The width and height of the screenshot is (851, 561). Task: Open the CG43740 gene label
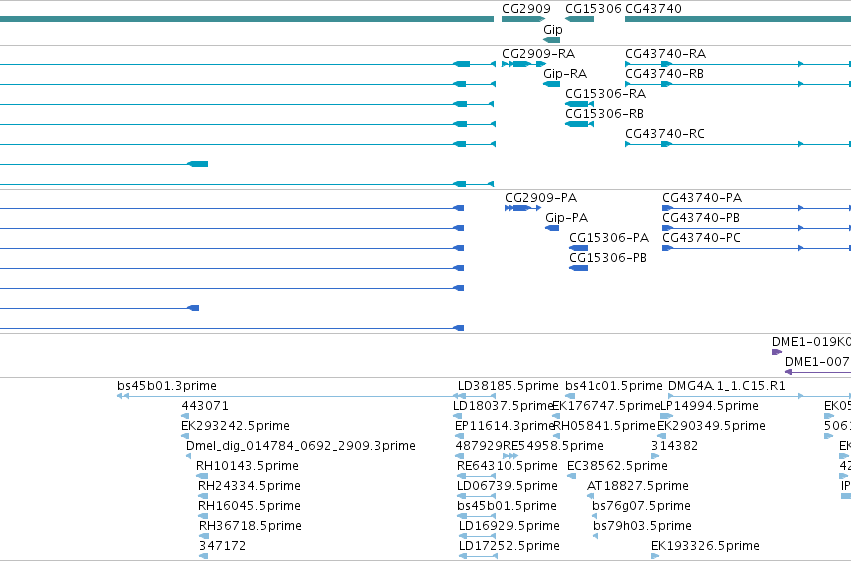[x=653, y=9]
